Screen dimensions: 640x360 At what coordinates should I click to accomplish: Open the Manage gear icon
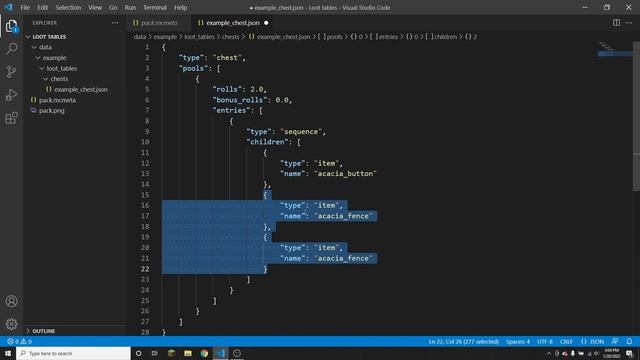[x=11, y=324]
